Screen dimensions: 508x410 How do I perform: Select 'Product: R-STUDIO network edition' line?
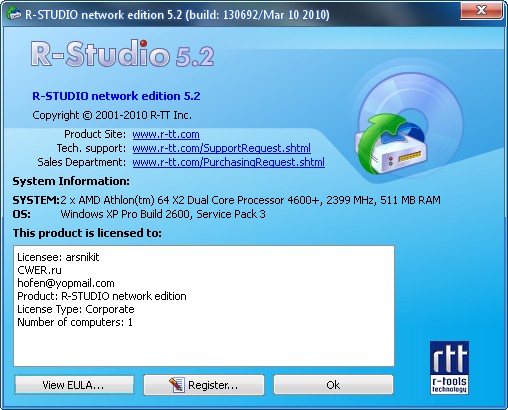point(102,296)
